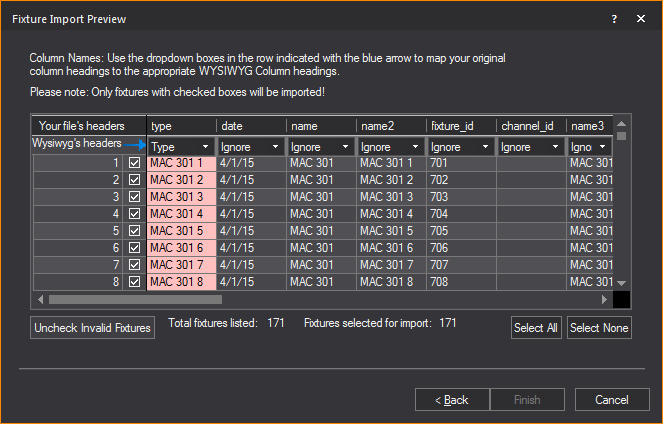Click the Help question mark icon
Screen dimensions: 663x424
click(614, 19)
